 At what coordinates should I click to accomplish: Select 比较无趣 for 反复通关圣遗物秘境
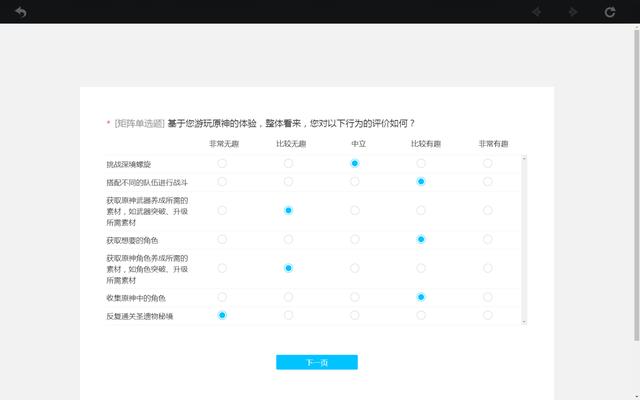point(288,315)
